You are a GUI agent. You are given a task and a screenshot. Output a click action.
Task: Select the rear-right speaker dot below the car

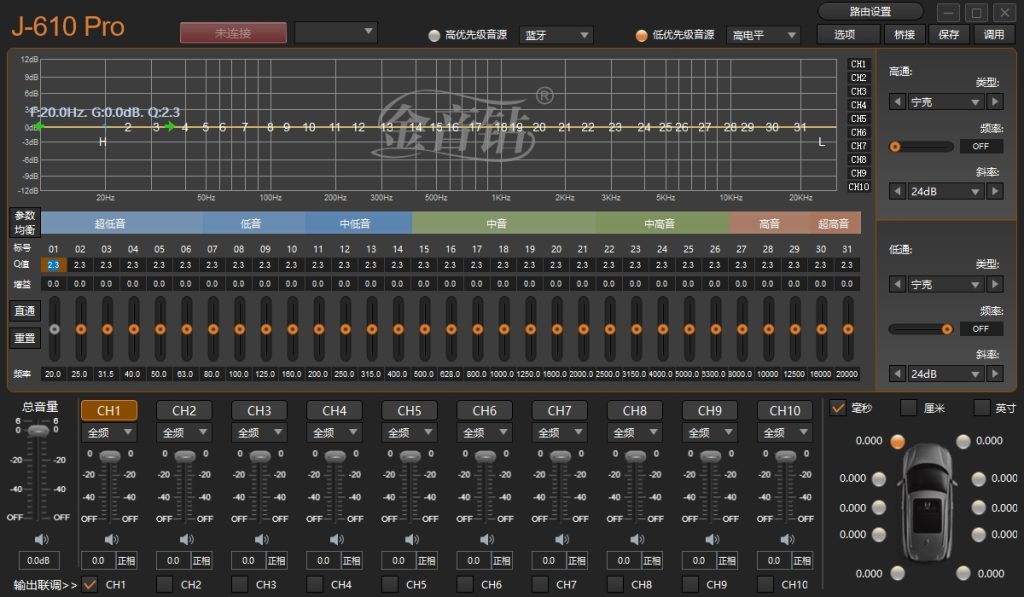[x=963, y=573]
